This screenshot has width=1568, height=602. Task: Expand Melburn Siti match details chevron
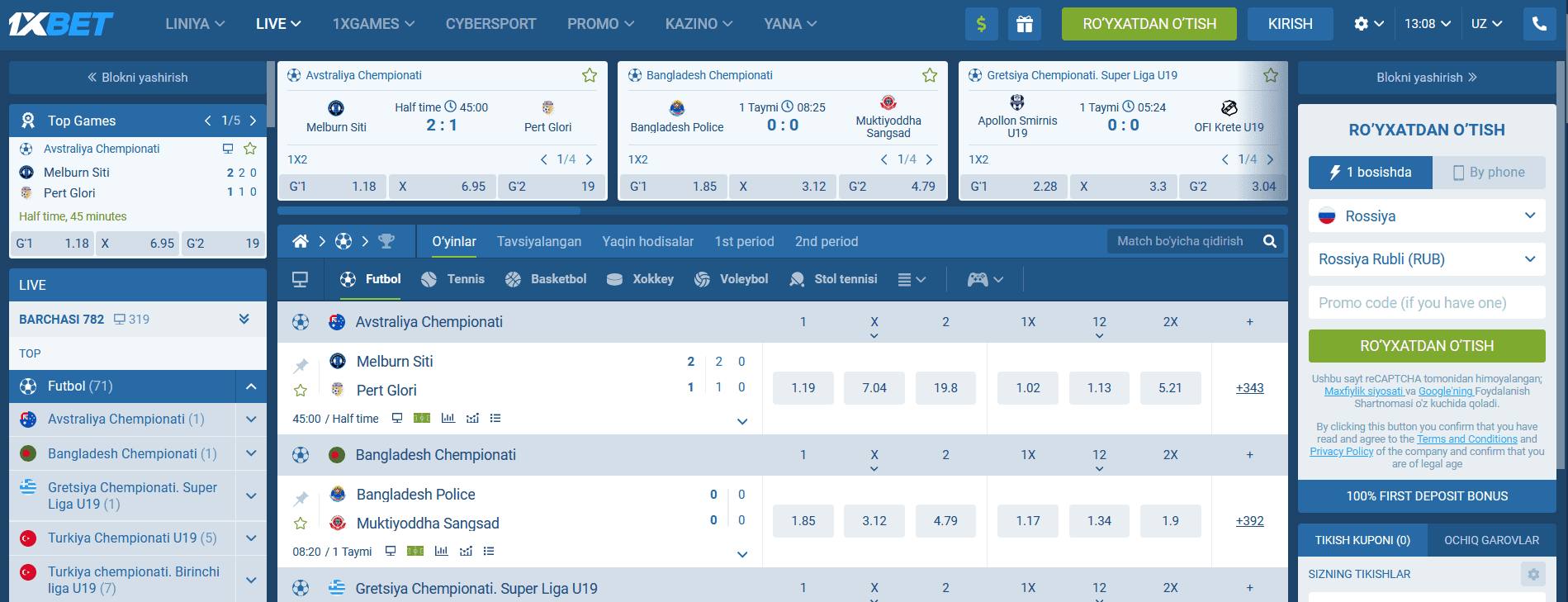(742, 421)
